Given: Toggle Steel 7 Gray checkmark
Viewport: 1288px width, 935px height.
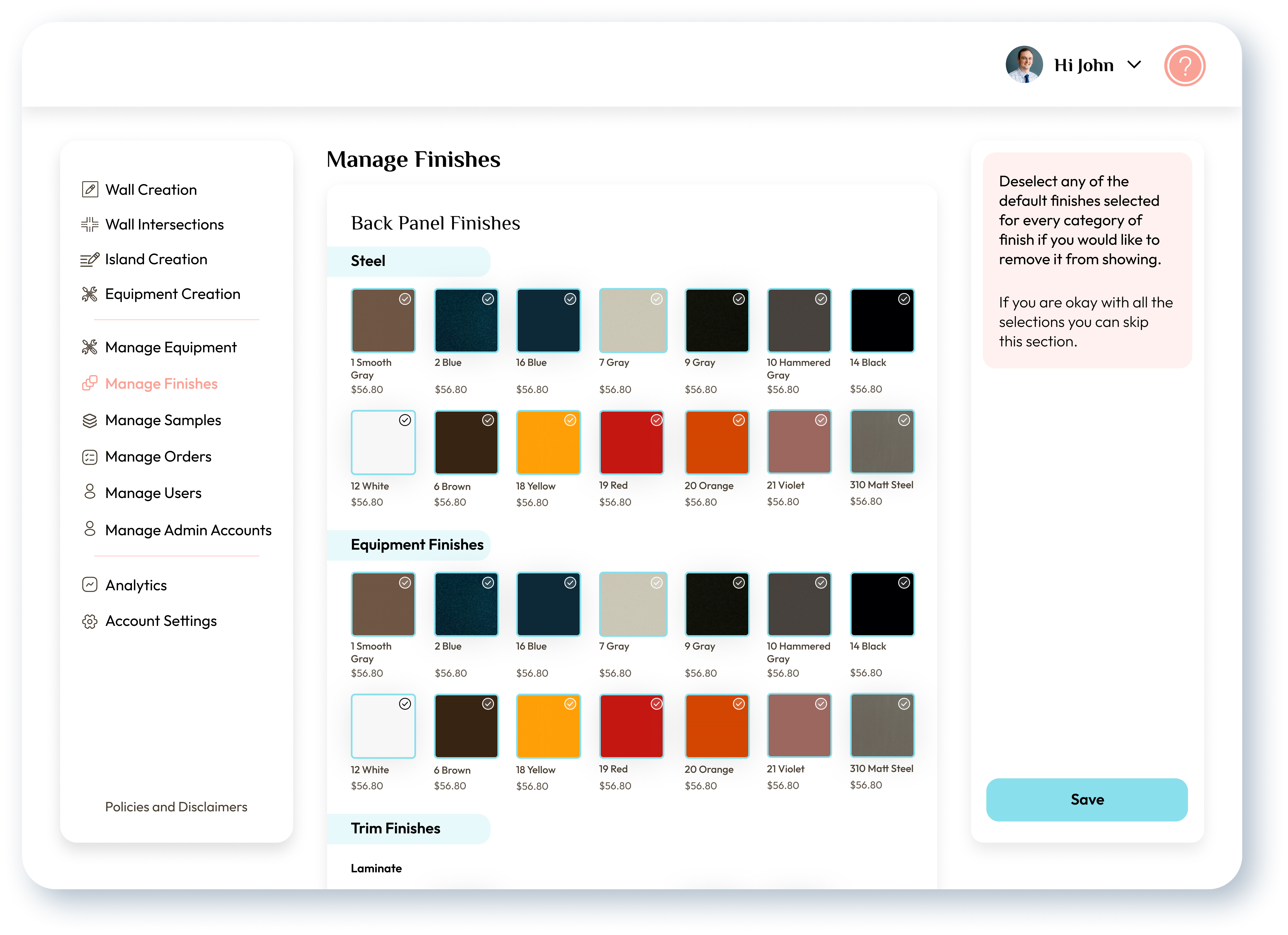Looking at the screenshot, I should tap(656, 299).
